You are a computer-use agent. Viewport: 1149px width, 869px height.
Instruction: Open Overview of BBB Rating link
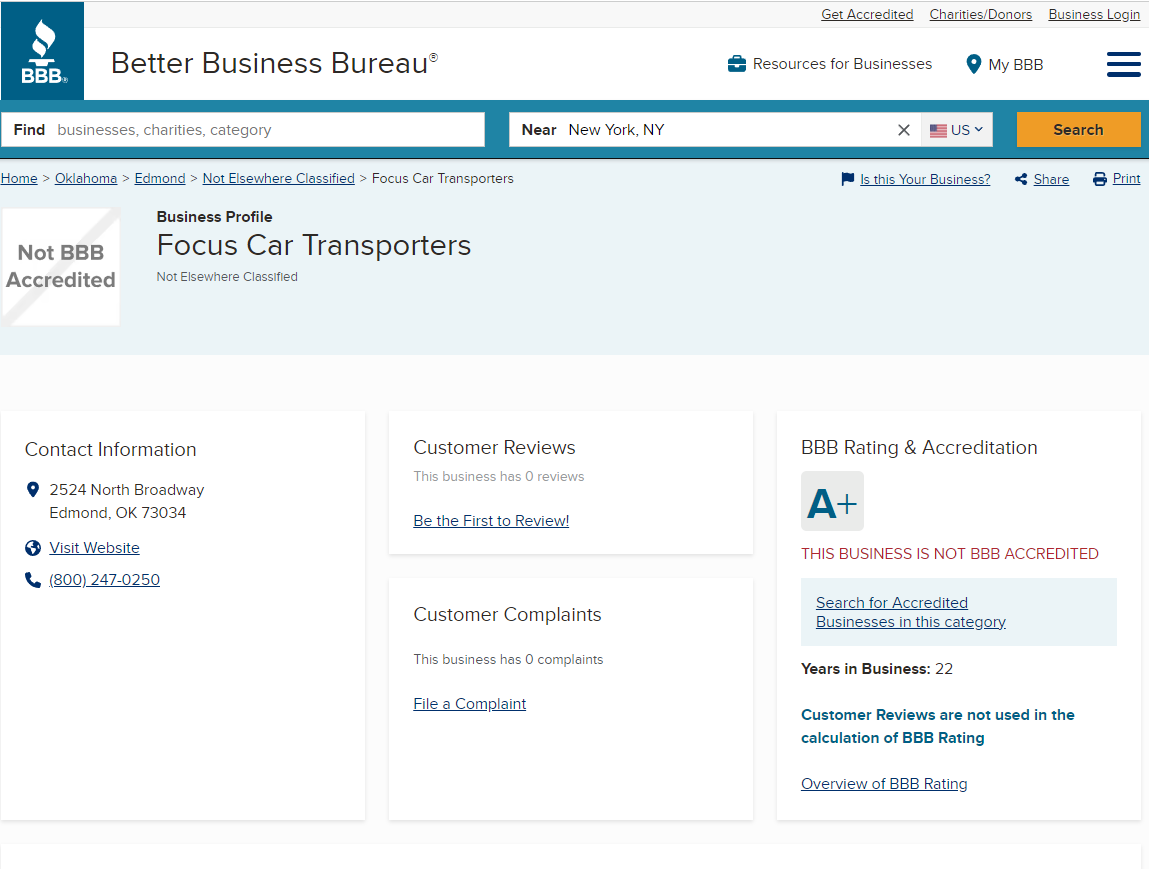(x=884, y=783)
